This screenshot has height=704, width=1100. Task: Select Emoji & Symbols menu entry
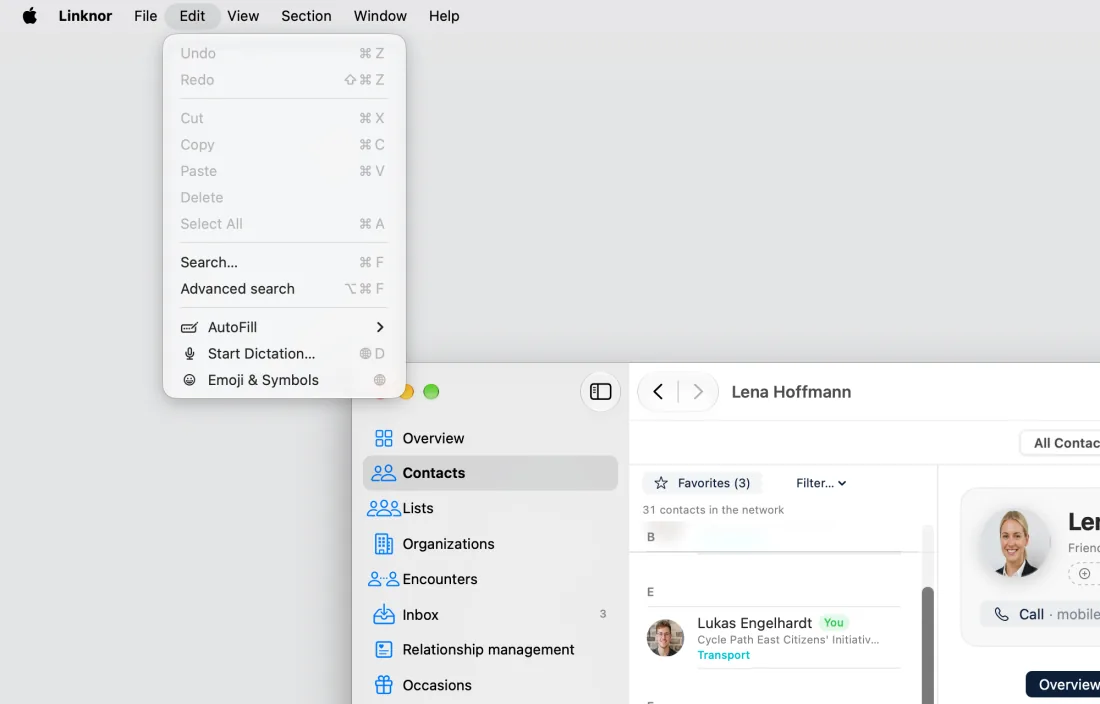[x=283, y=380]
